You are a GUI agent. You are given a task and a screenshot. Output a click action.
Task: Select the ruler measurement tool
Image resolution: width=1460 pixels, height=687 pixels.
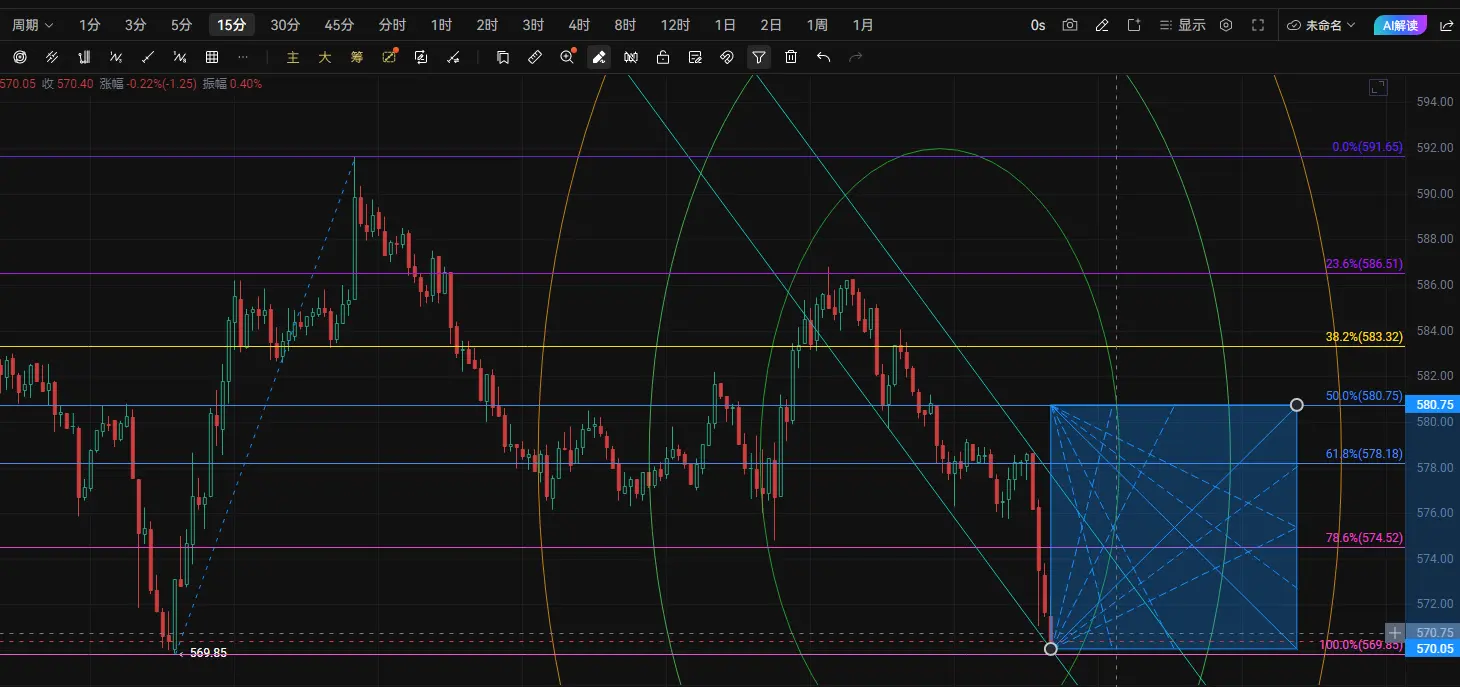(535, 57)
